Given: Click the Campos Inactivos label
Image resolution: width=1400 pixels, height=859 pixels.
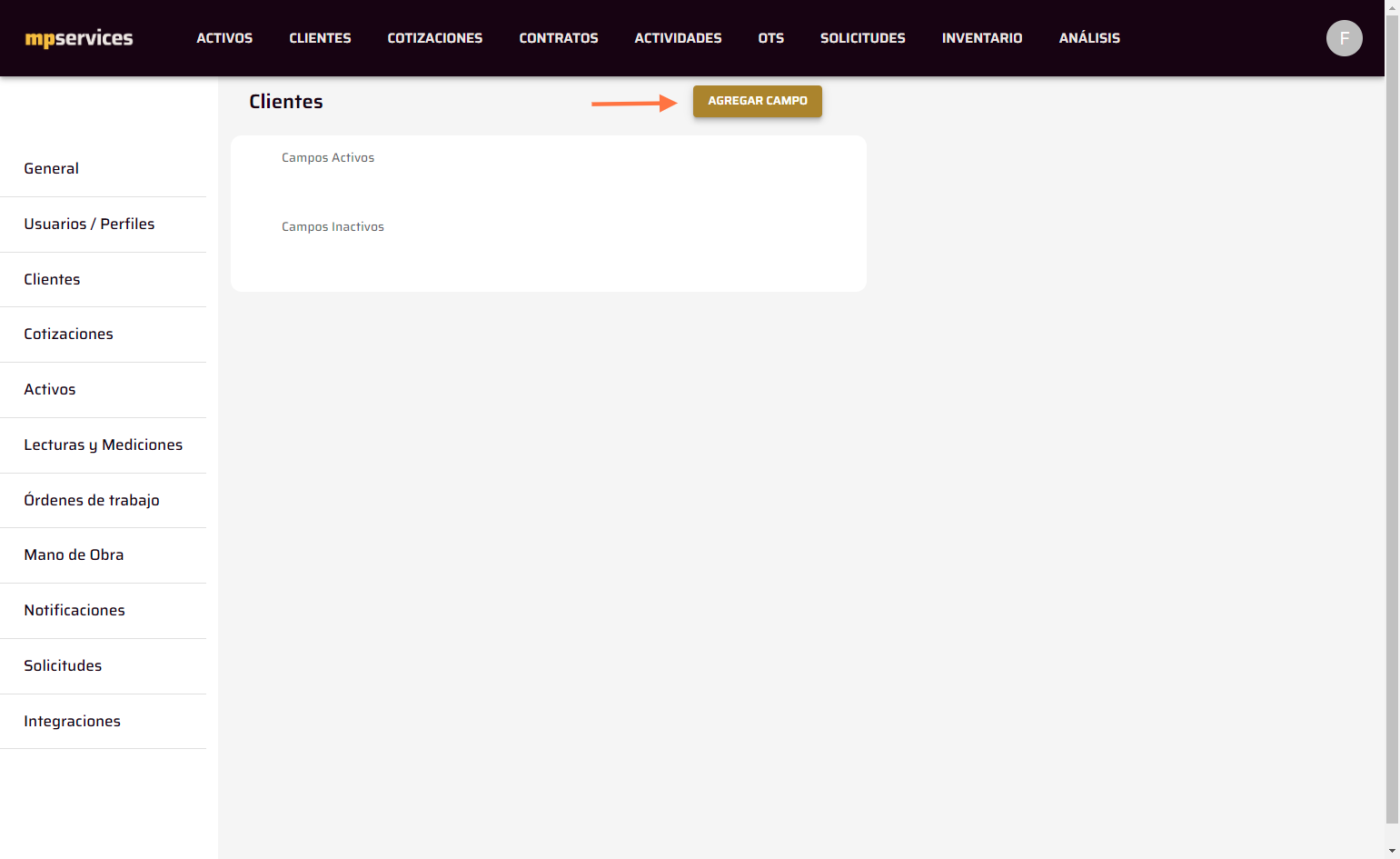Looking at the screenshot, I should [333, 227].
